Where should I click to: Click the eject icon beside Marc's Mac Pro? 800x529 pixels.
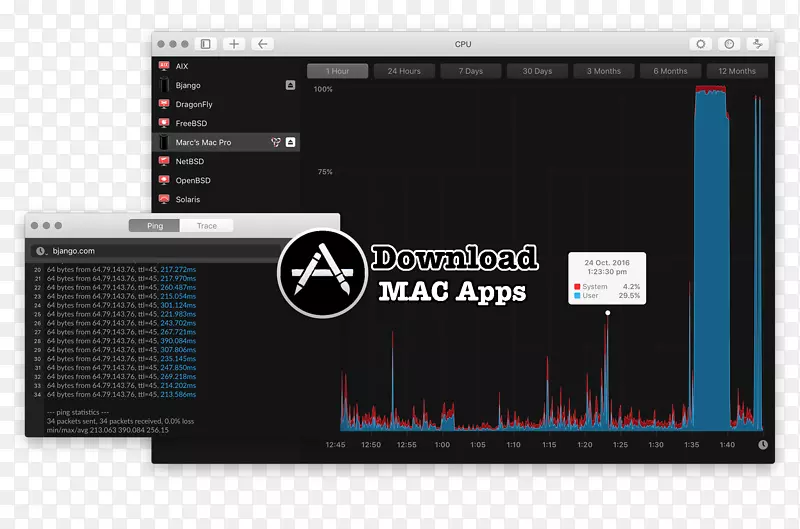tap(290, 143)
